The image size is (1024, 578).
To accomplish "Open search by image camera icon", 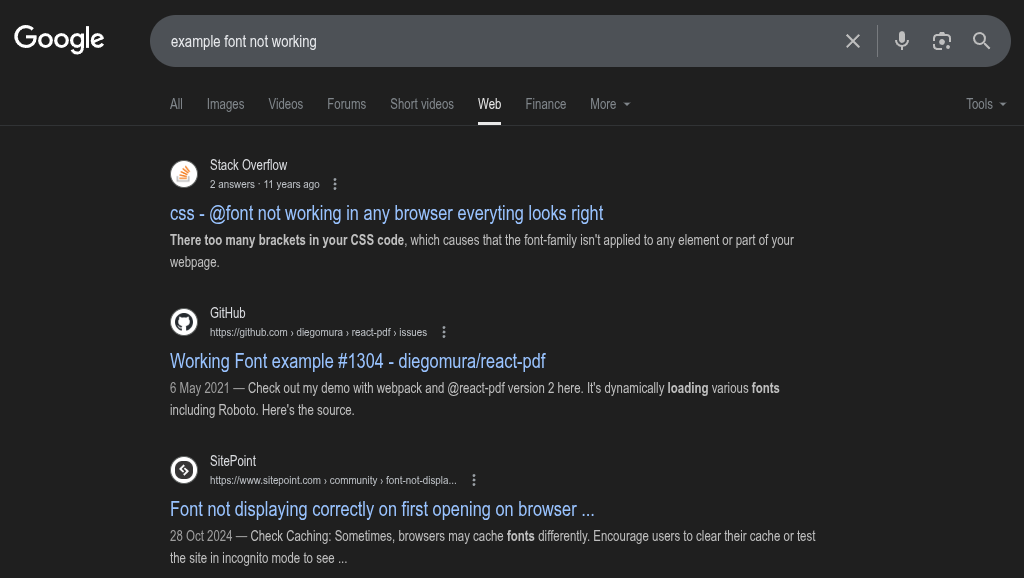I will point(942,41).
